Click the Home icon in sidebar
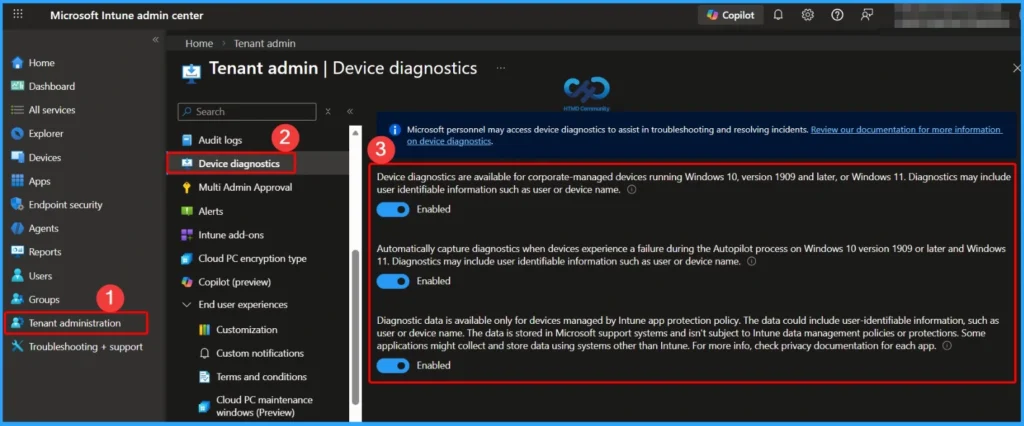 (x=18, y=63)
